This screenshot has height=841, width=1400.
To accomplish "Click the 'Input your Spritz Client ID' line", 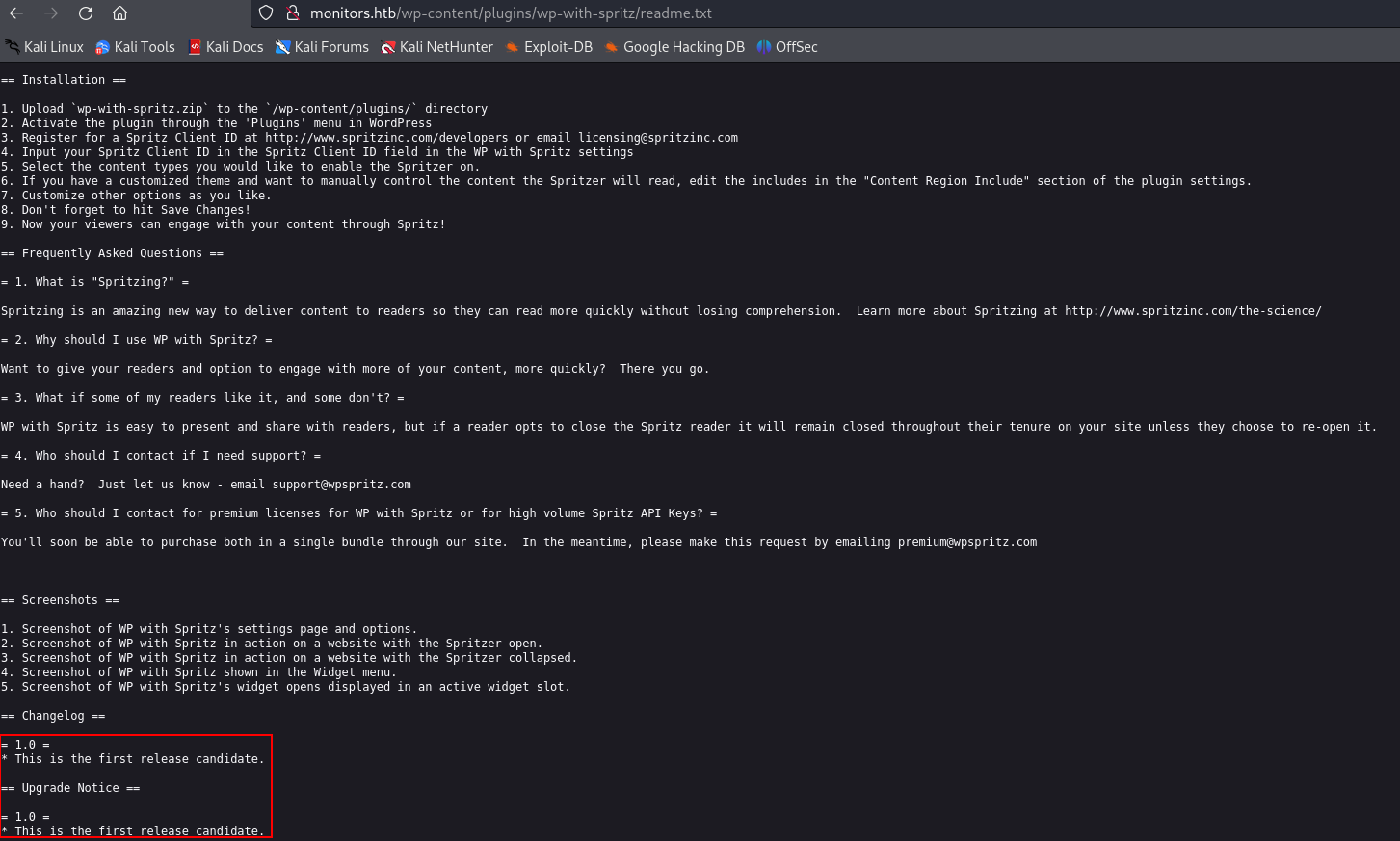I will (x=318, y=152).
